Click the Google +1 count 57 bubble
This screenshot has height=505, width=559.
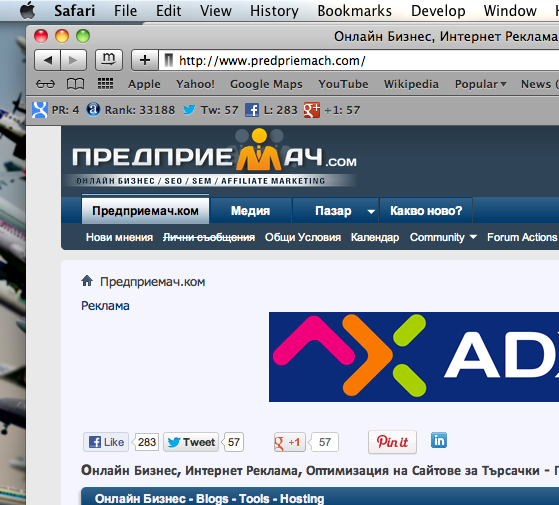(324, 442)
